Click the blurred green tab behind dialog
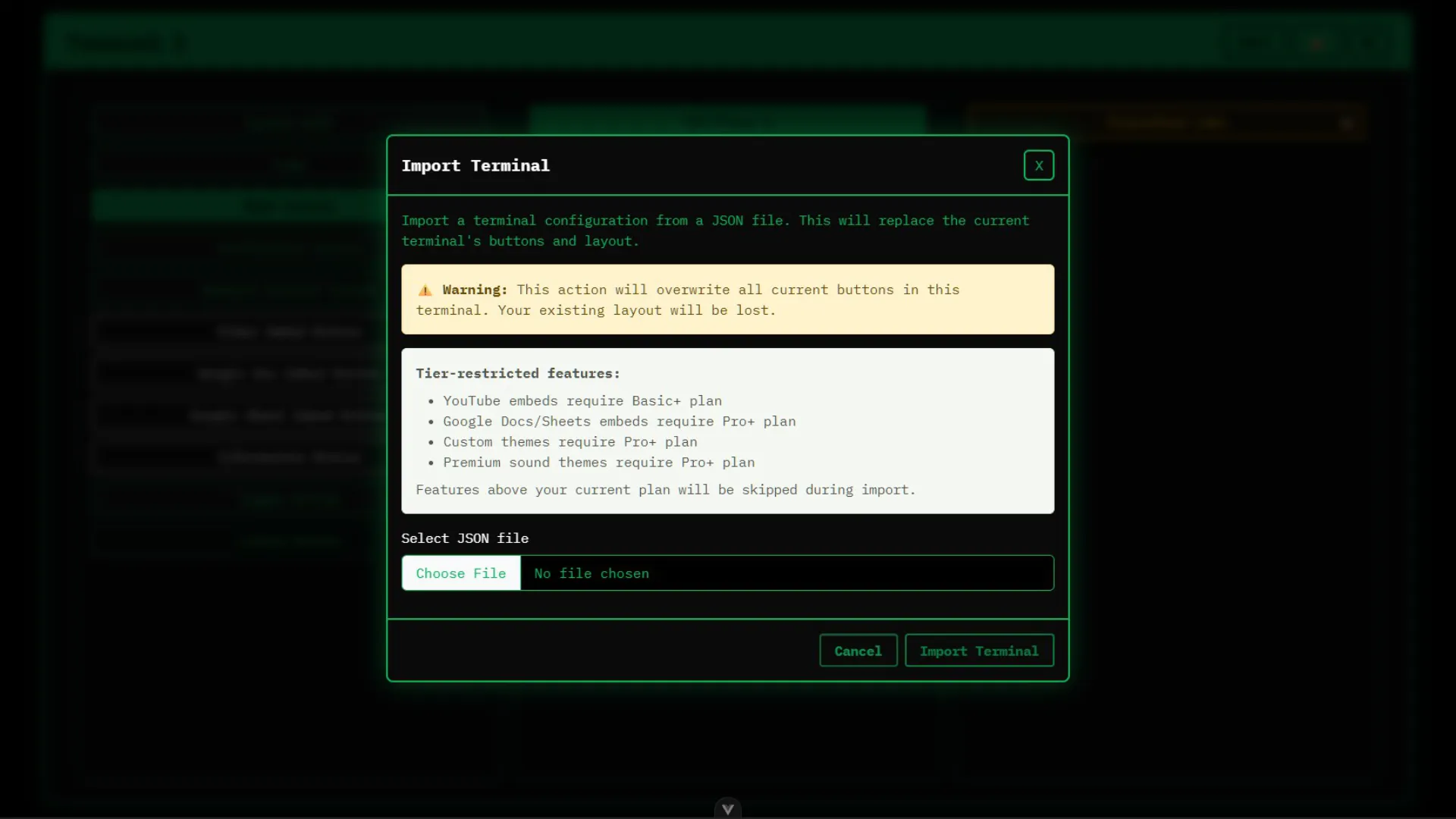Viewport: 1456px width, 819px height. point(726,120)
